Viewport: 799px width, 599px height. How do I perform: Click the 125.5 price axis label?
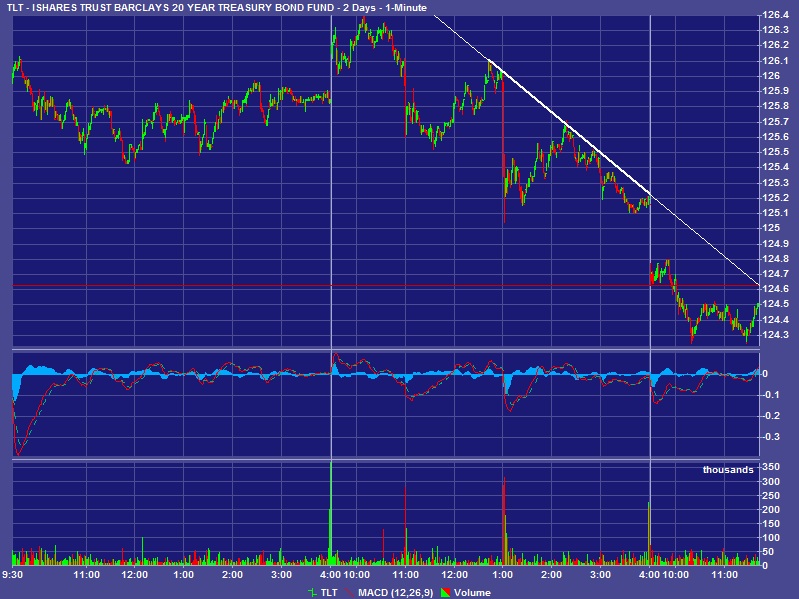(775, 152)
